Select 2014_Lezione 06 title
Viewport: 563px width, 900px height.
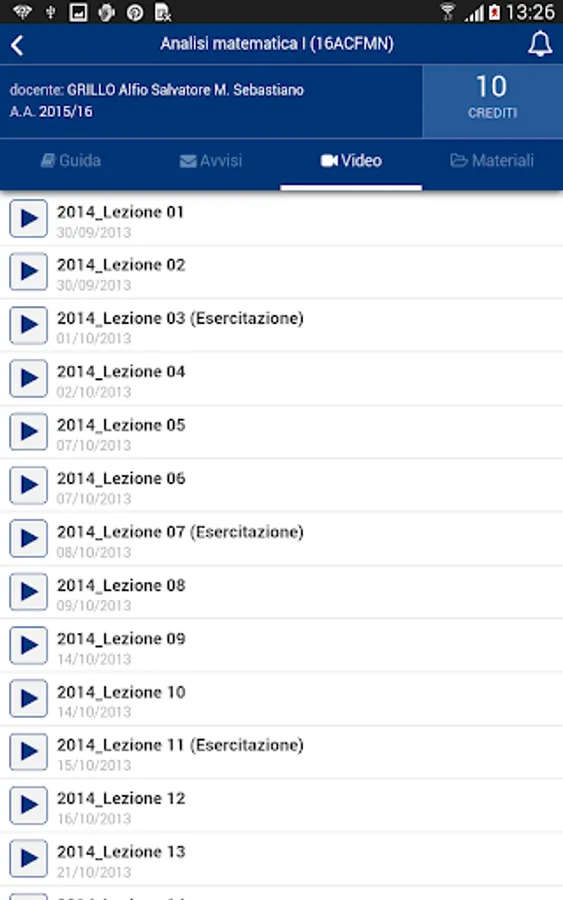121,479
